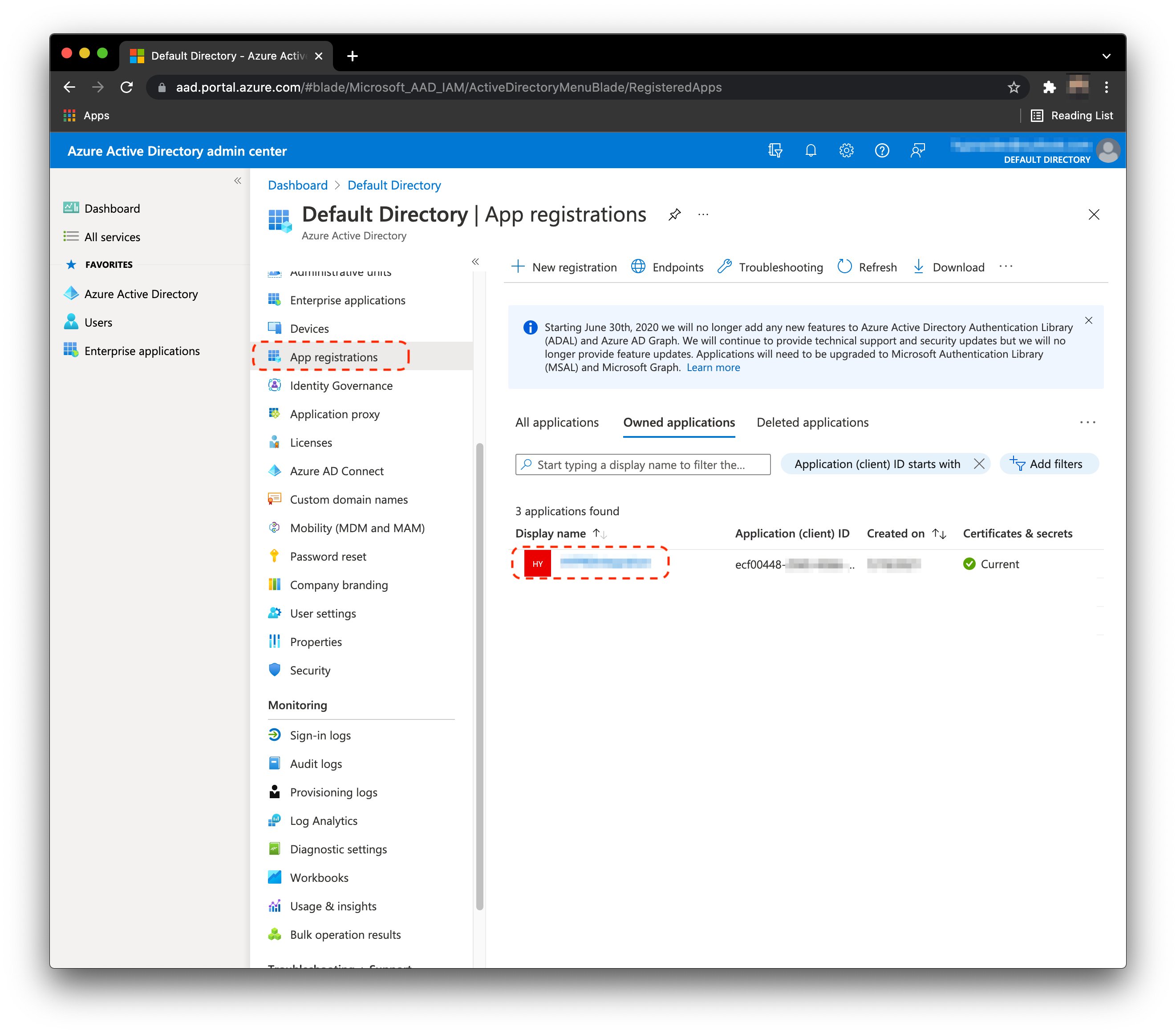This screenshot has height=1034, width=1176.
Task: Open the feedback icon in header
Action: pyautogui.click(x=917, y=151)
